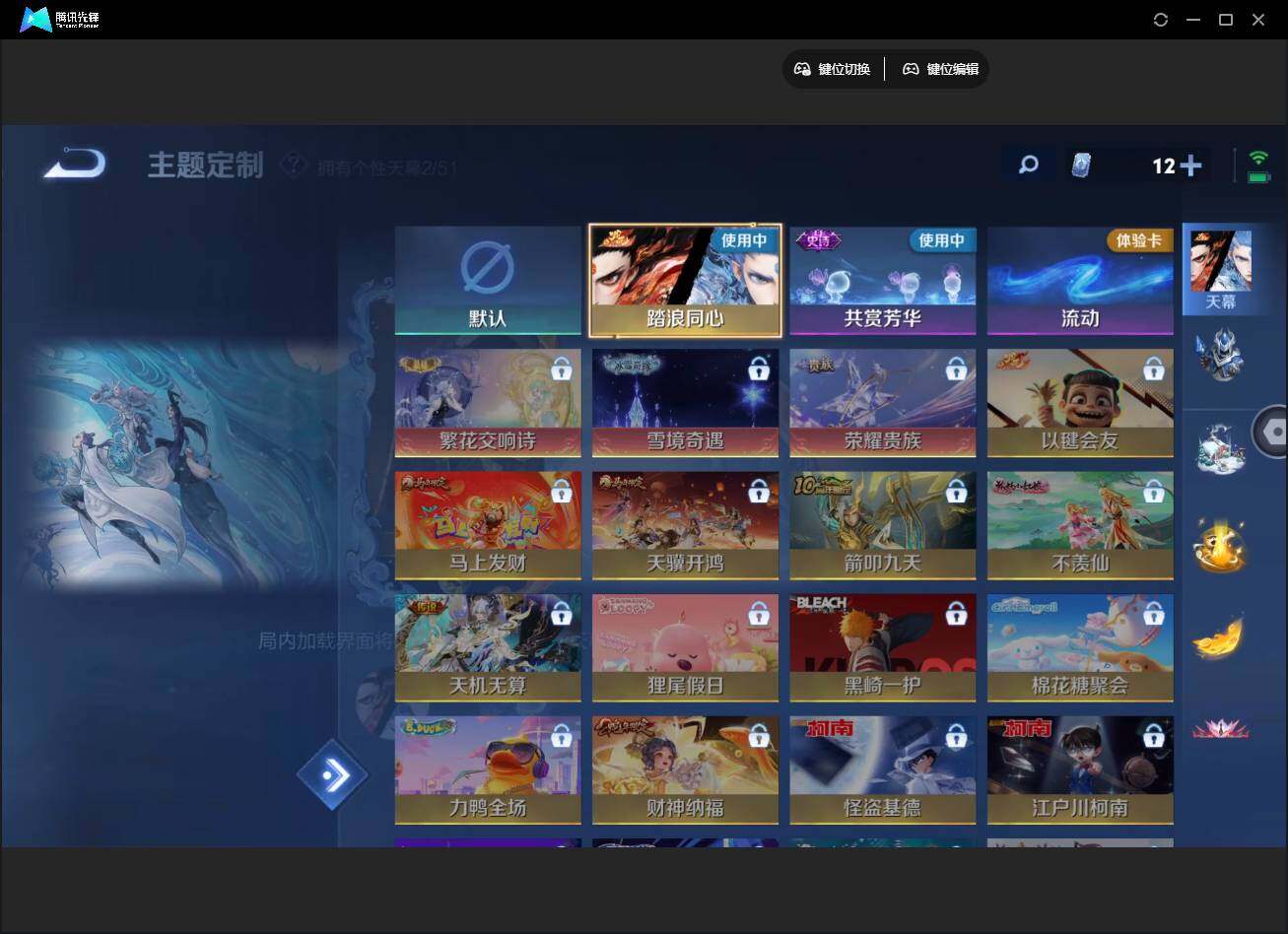Click the 以键会友 name label
The image size is (1288, 934).
pyautogui.click(x=1080, y=440)
